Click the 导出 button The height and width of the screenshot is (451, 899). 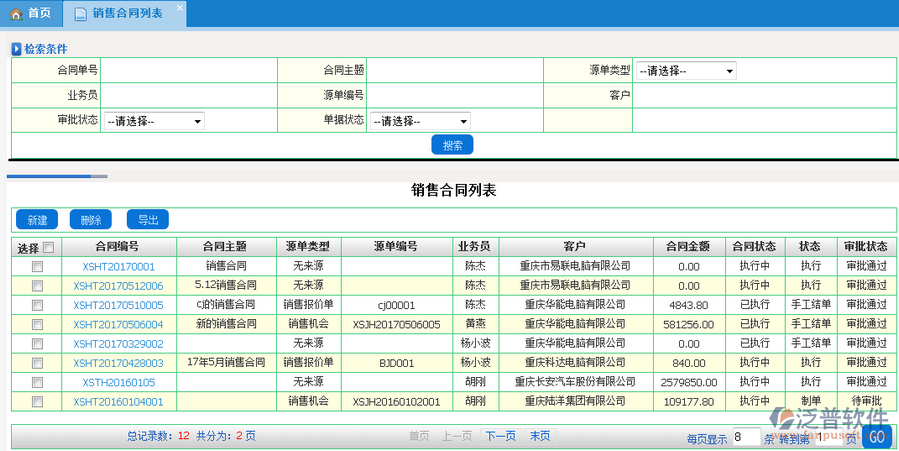[148, 220]
